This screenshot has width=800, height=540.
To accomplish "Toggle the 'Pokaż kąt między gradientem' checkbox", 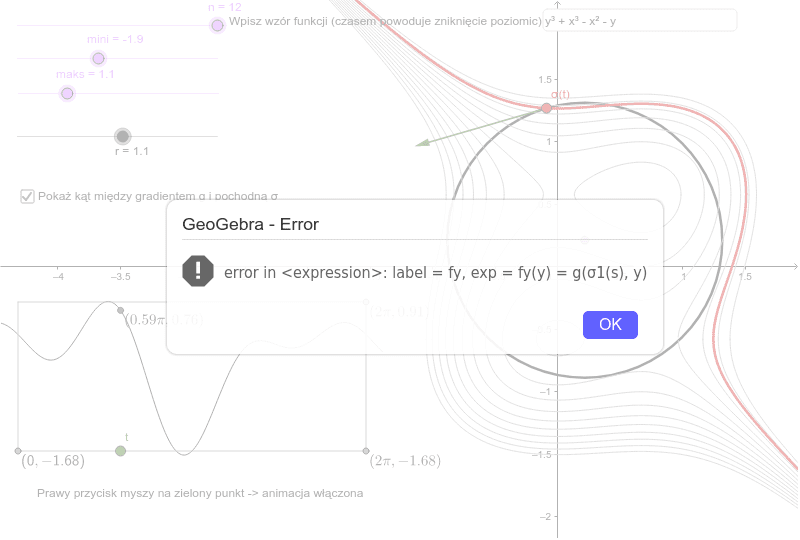I will coord(27,196).
